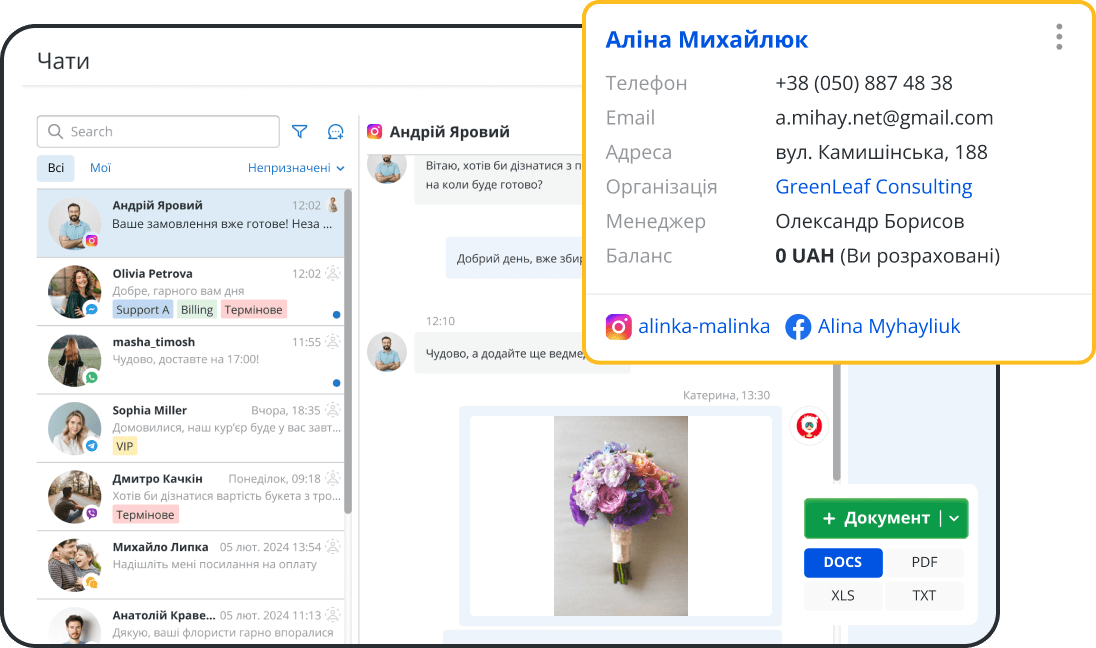The height and width of the screenshot is (648, 1096).
Task: Open the three-dot menu on contact card
Action: coord(1059,37)
